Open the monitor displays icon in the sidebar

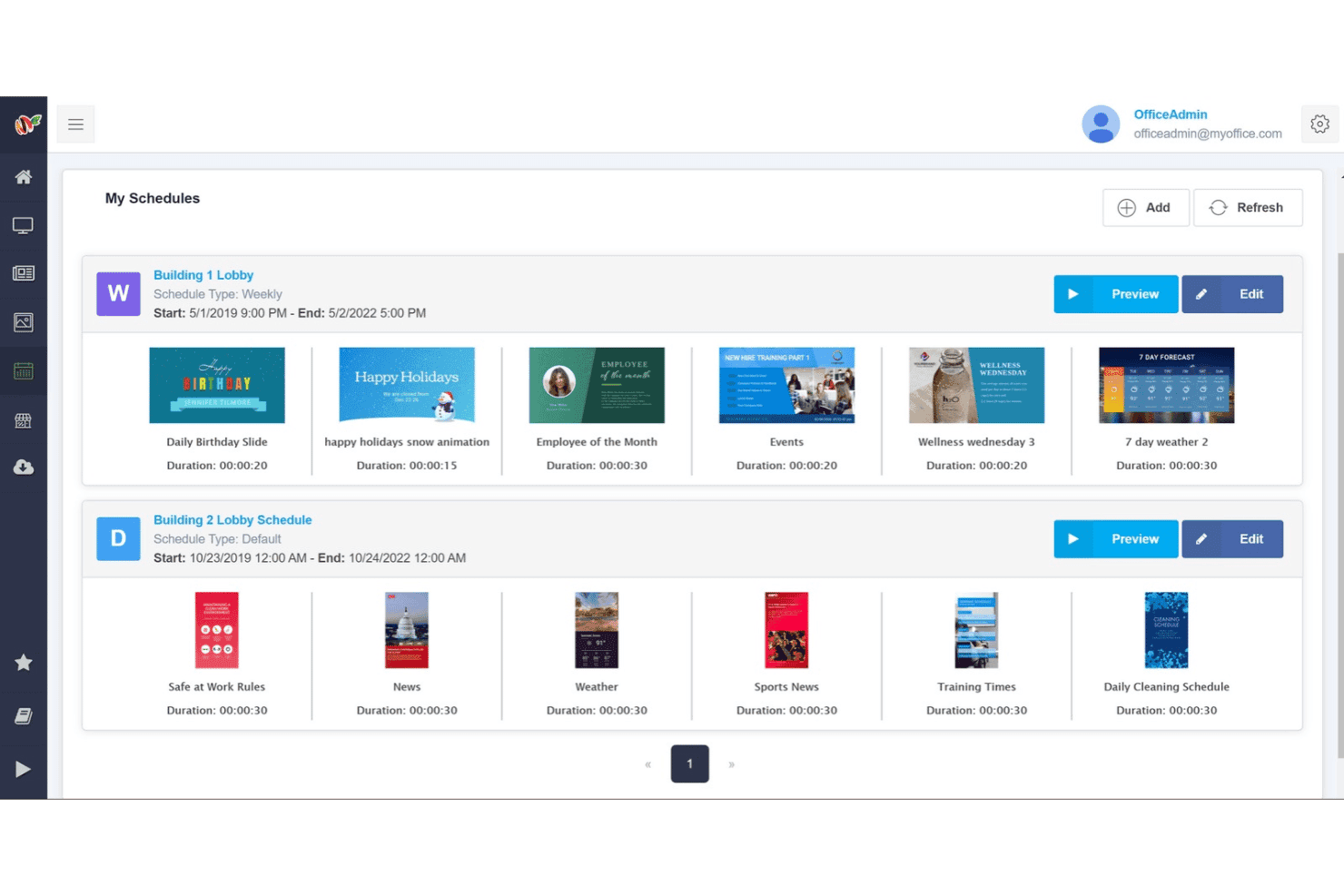point(24,225)
